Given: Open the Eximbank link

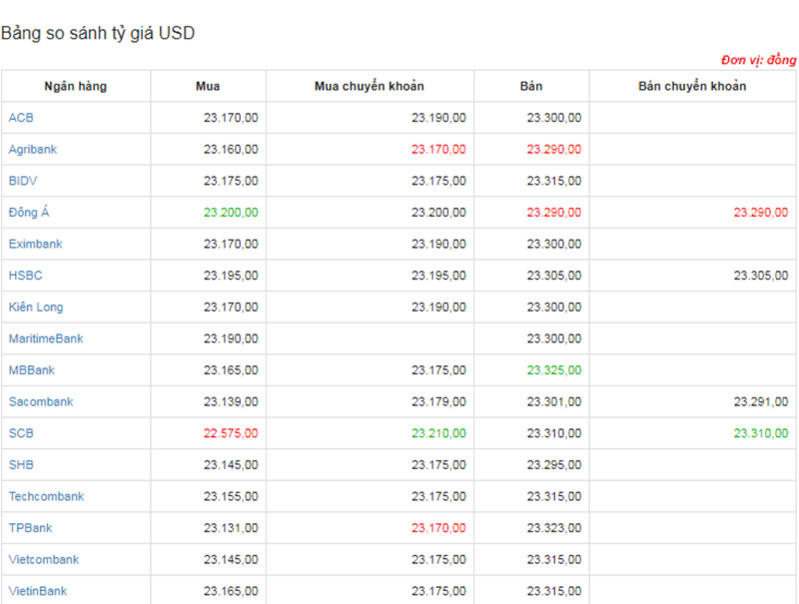Looking at the screenshot, I should (35, 244).
